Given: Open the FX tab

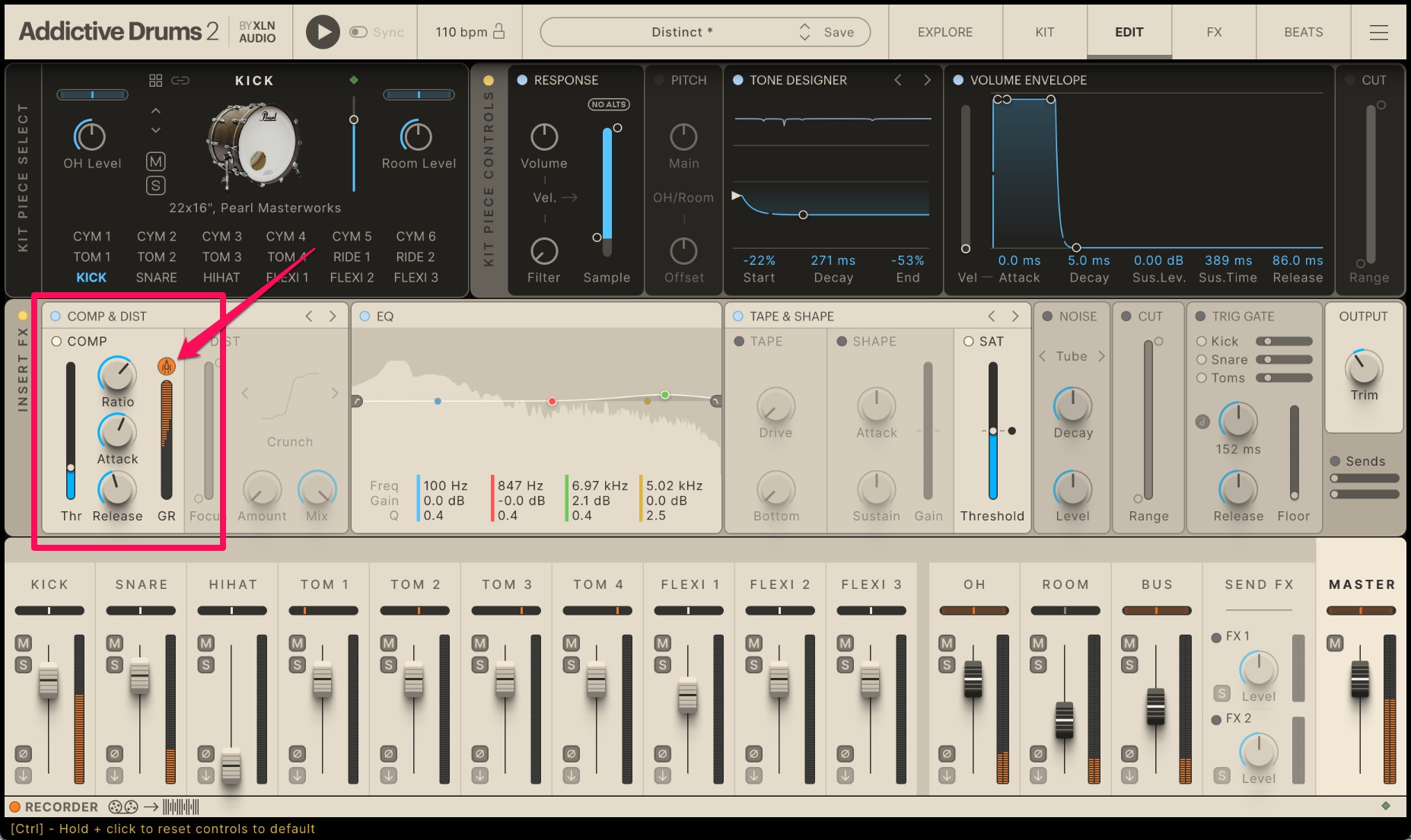Looking at the screenshot, I should (1214, 32).
